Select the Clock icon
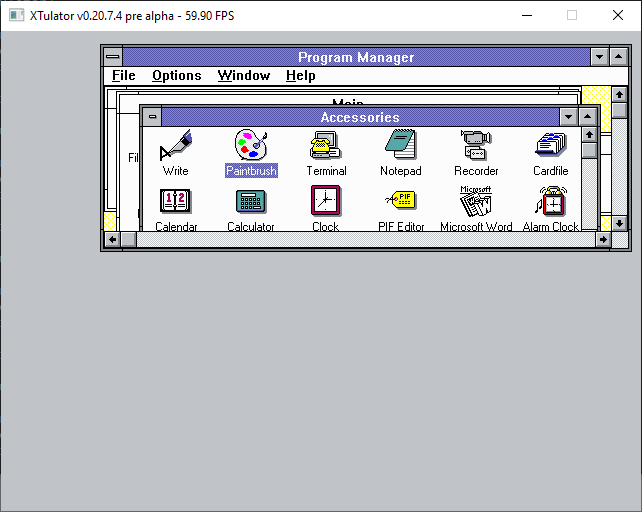Image resolution: width=642 pixels, height=512 pixels. [326, 200]
